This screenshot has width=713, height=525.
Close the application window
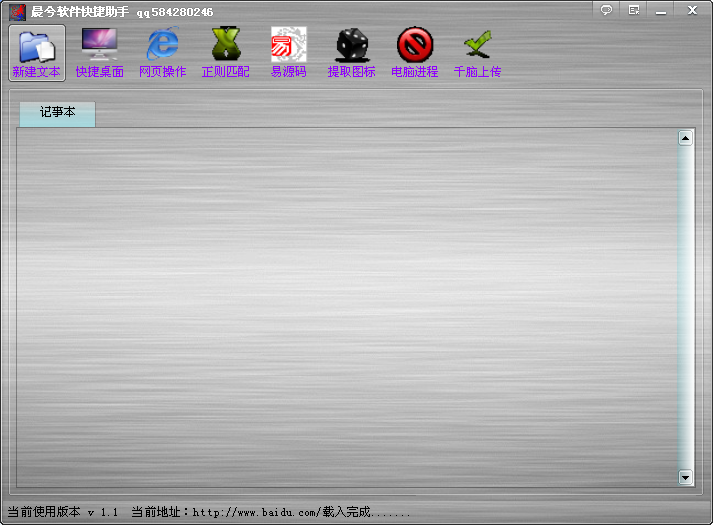point(692,10)
